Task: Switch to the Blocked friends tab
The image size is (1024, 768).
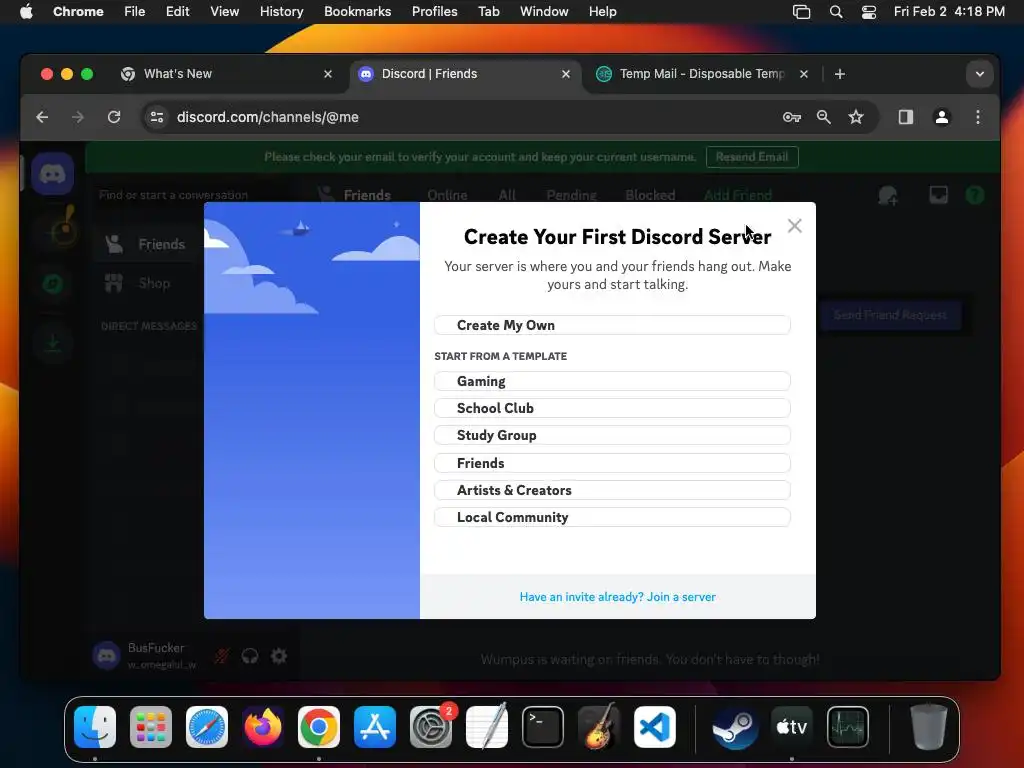Action: 650,195
